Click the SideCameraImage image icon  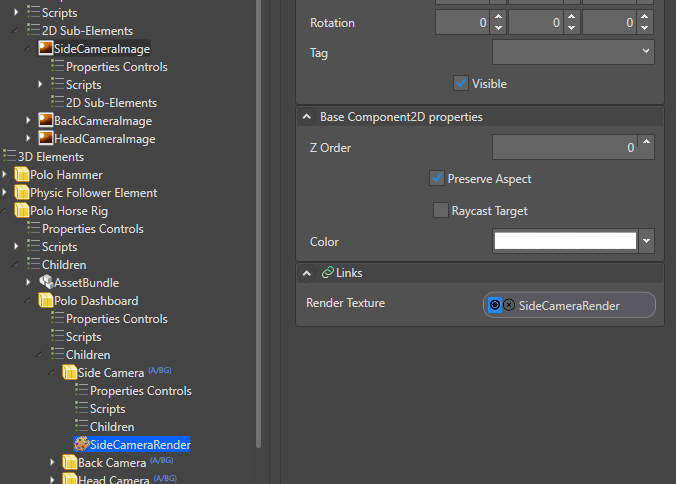click(46, 48)
